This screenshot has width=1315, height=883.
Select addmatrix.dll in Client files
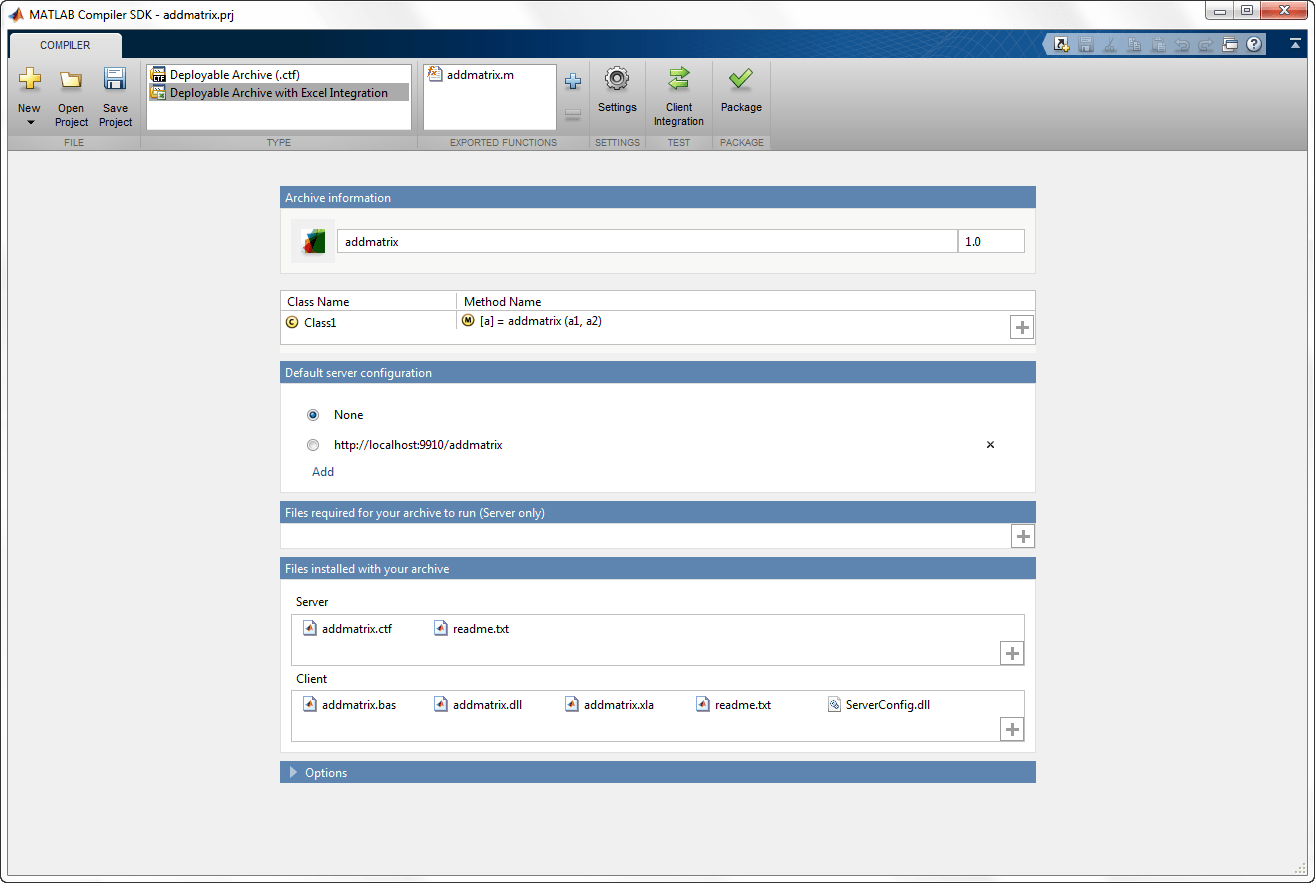(x=478, y=705)
